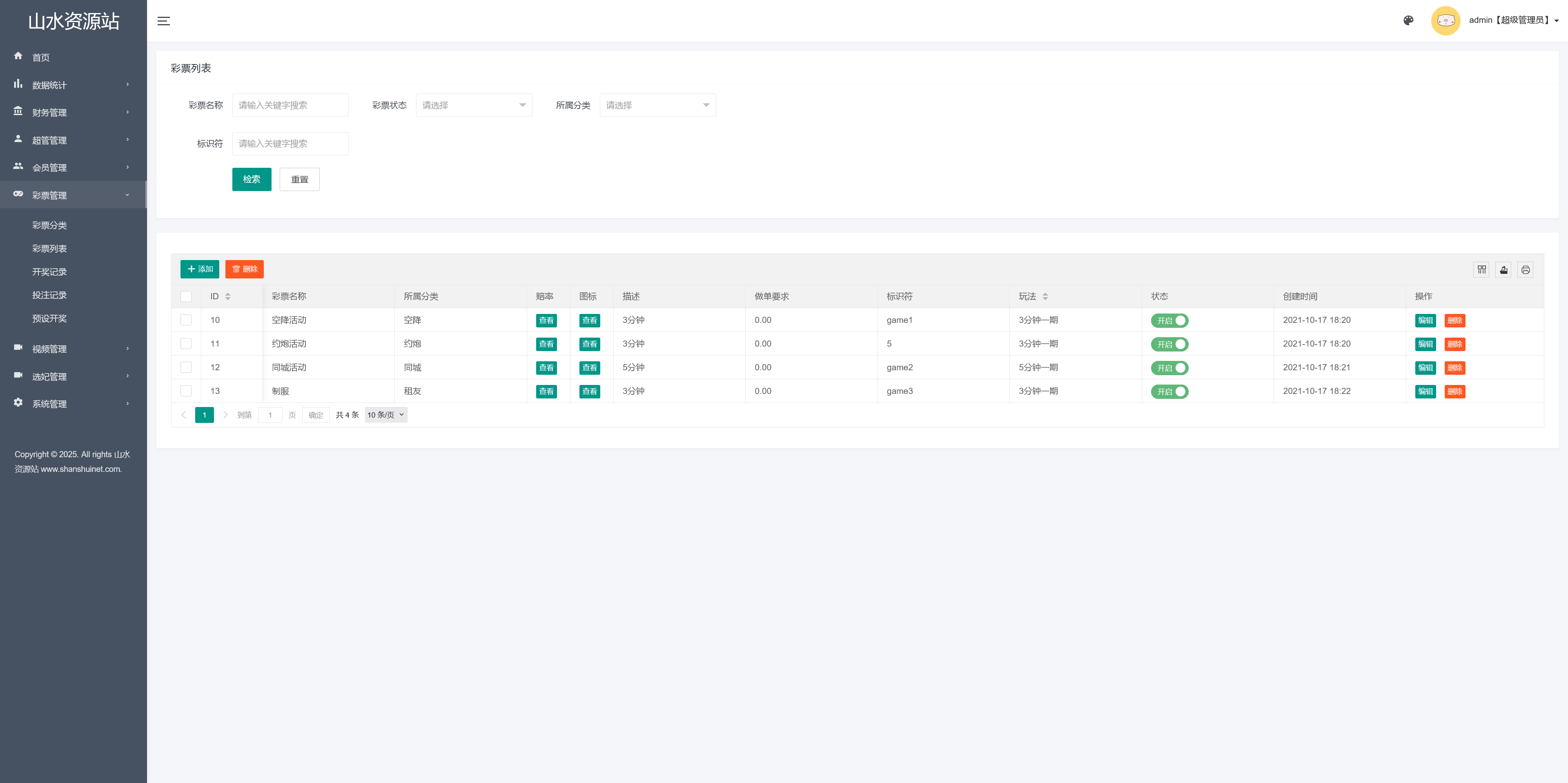Toggle status switch for 空降活动 row
The image size is (1568, 783).
(x=1169, y=320)
